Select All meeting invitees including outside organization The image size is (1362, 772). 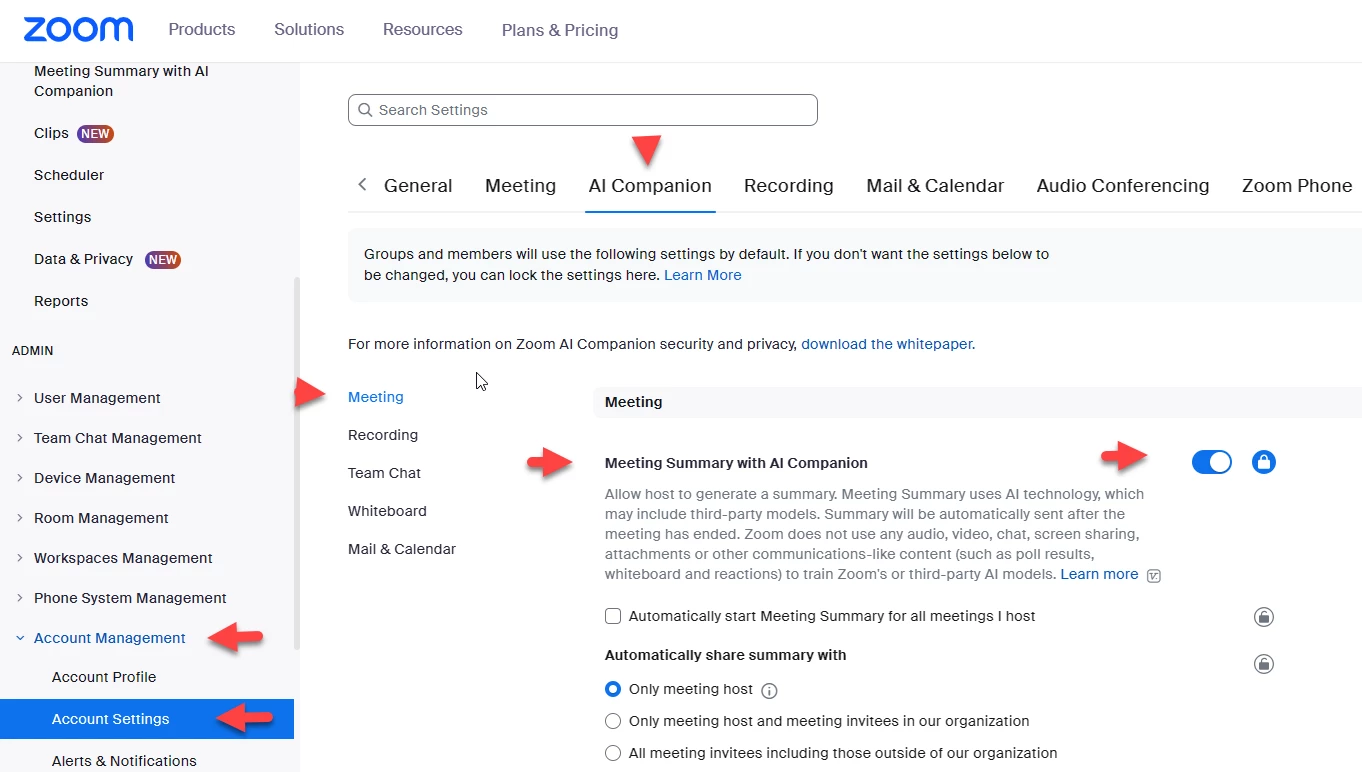613,753
